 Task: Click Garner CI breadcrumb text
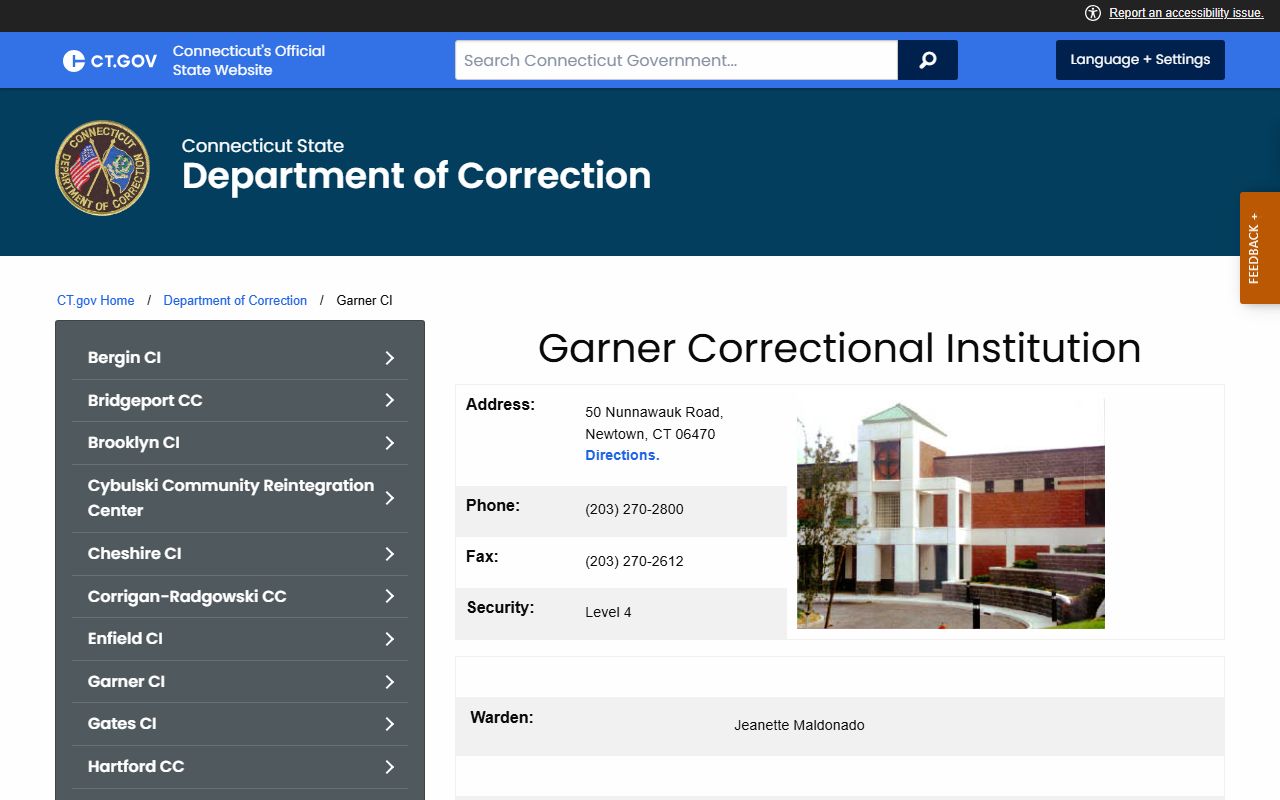click(364, 300)
